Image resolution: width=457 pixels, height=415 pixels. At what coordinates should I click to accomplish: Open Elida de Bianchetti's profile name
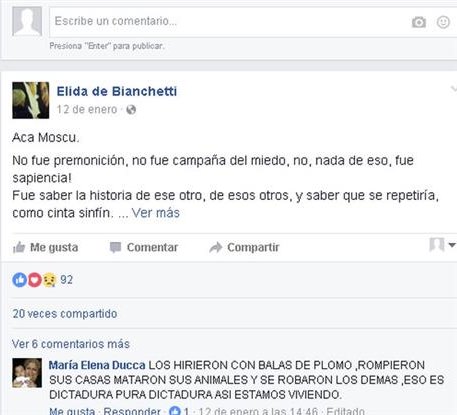(117, 91)
